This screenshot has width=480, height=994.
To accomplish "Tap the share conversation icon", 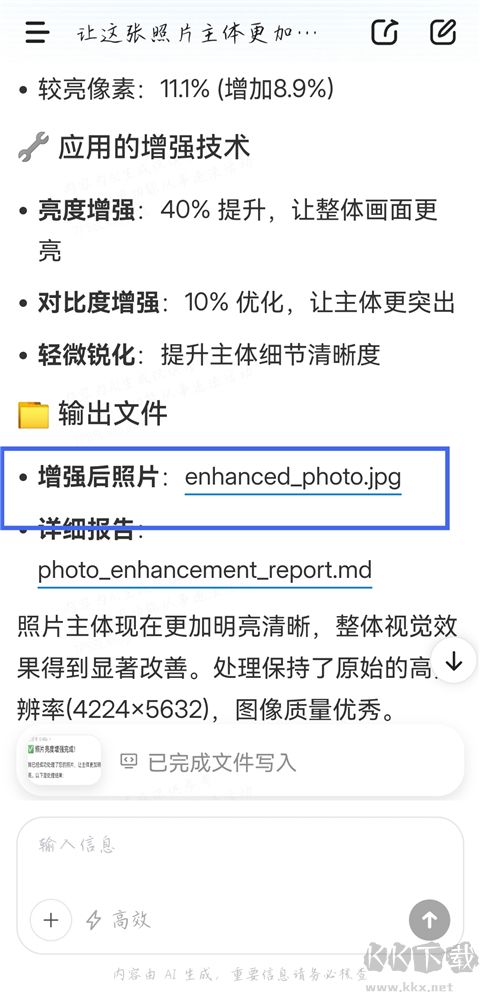I will [385, 32].
